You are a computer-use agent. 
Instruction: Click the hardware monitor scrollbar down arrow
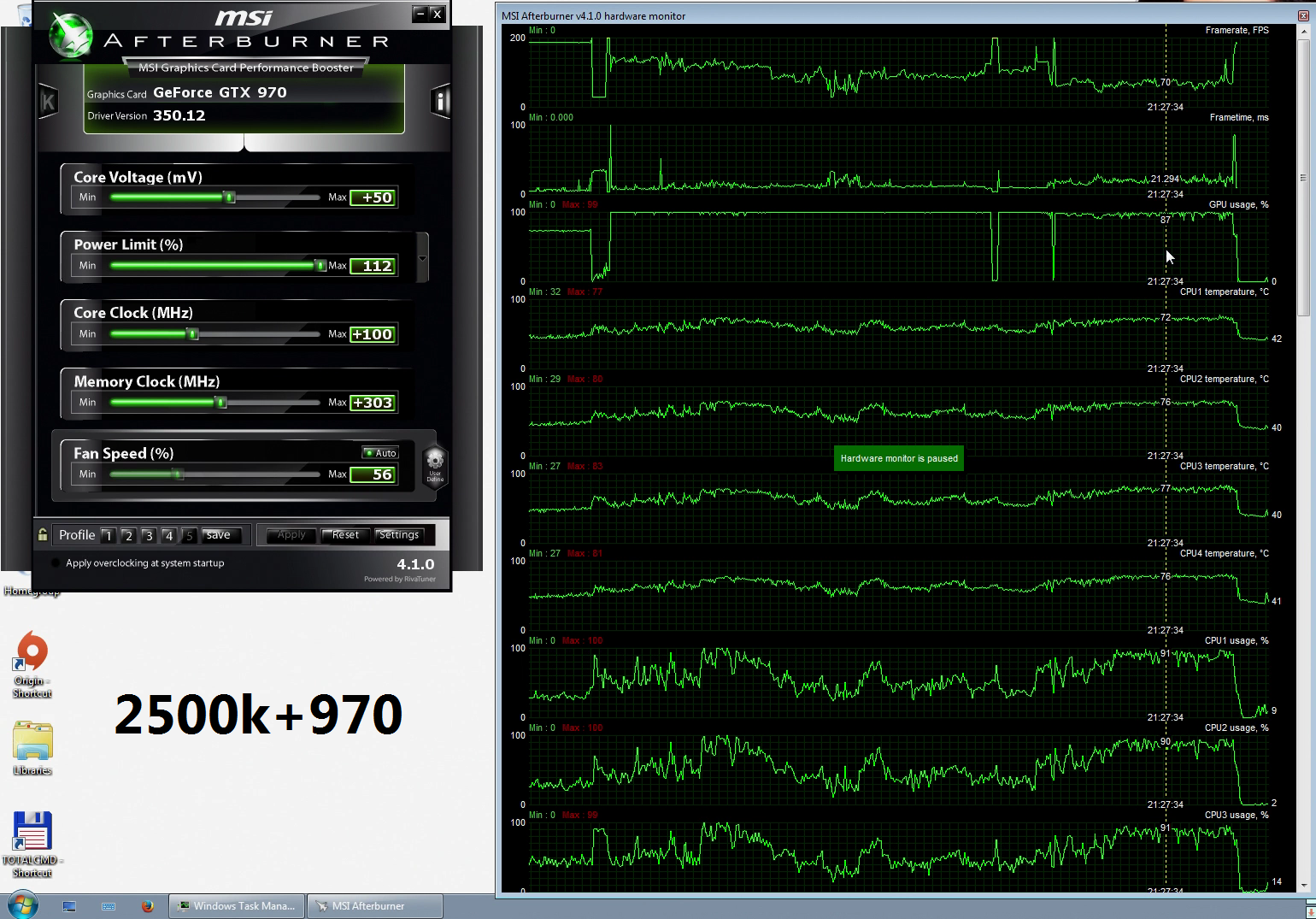coord(1303,885)
